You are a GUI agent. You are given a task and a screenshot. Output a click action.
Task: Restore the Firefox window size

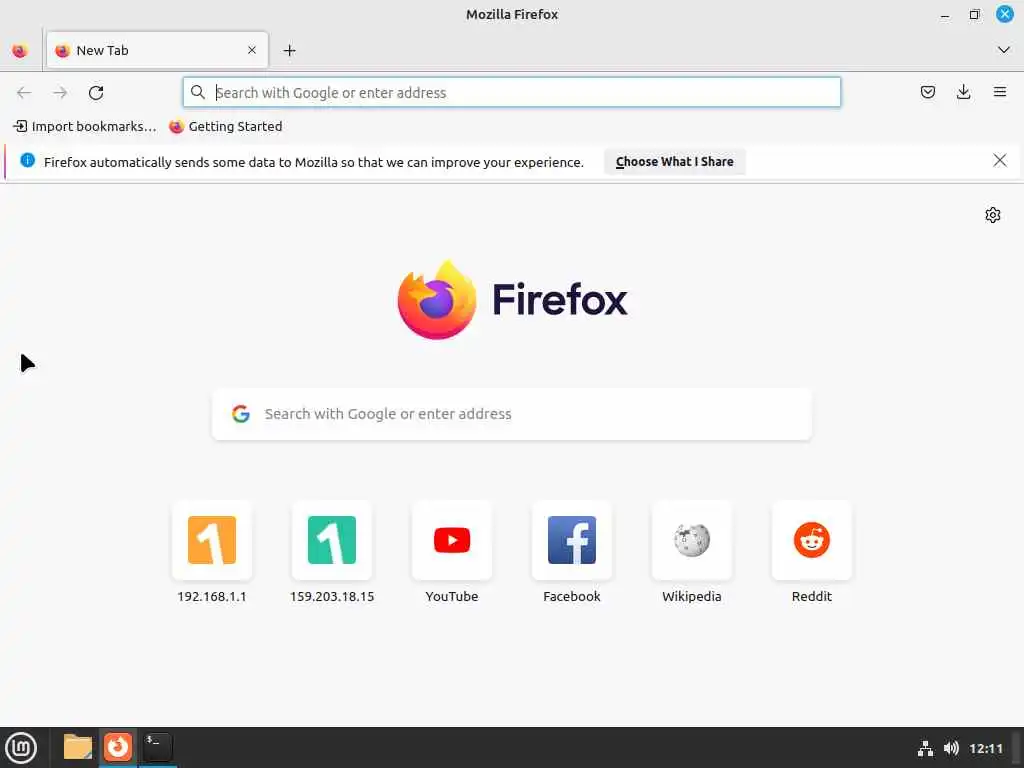click(974, 14)
